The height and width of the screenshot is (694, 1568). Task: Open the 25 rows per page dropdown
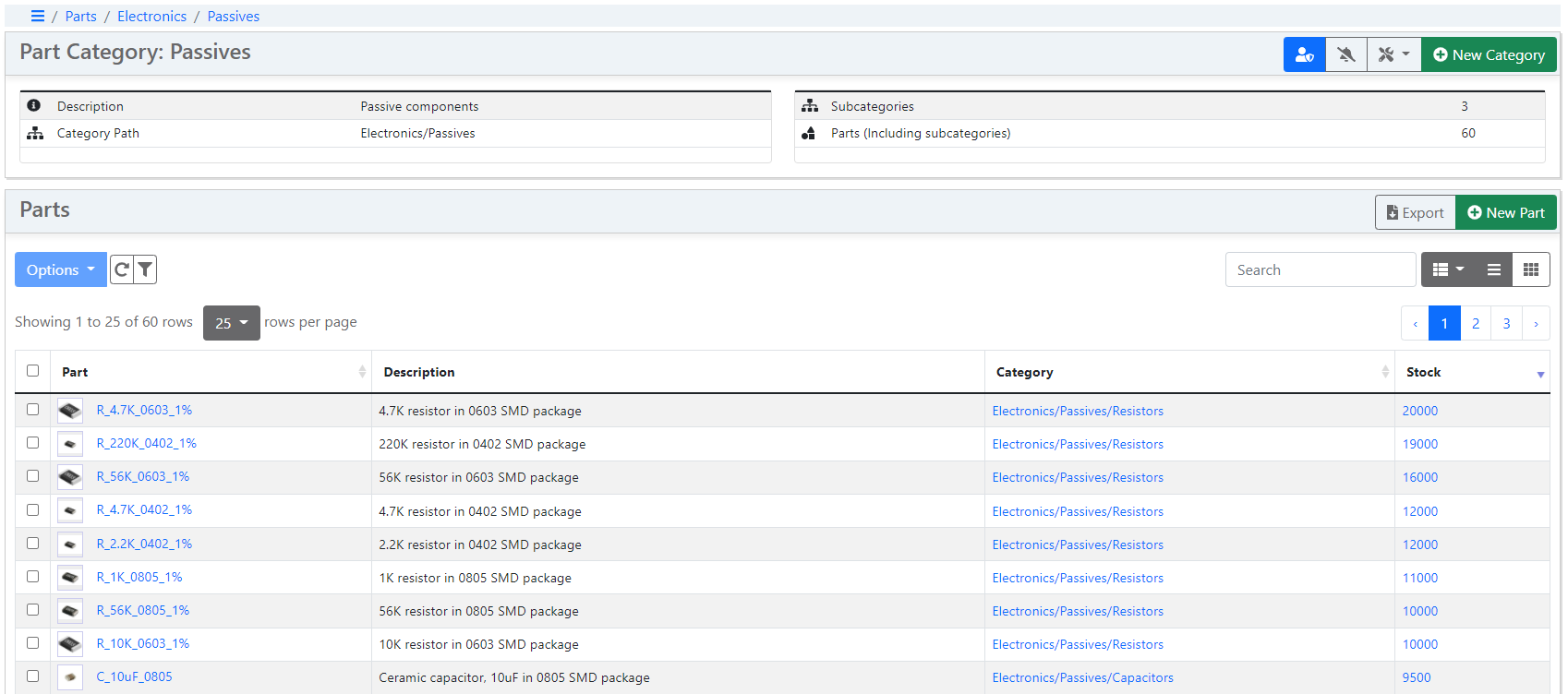[231, 323]
